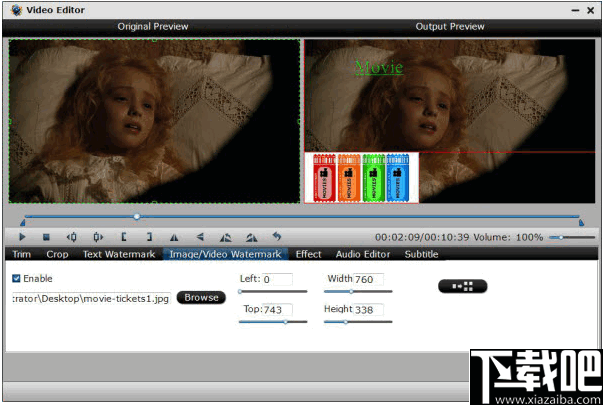Set trim start with left bracket icon
The width and height of the screenshot is (605, 405).
123,237
